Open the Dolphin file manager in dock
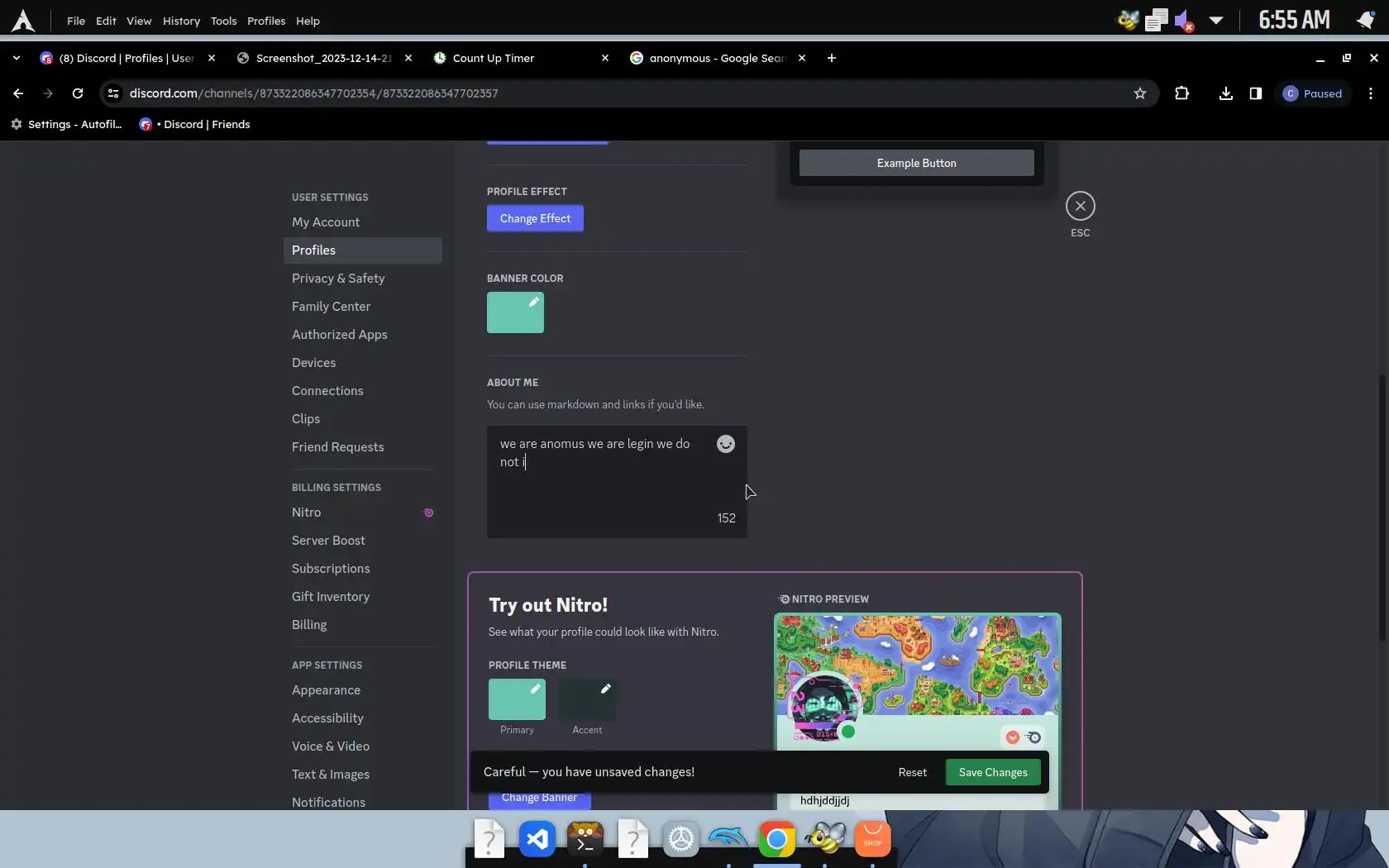 pos(729,839)
